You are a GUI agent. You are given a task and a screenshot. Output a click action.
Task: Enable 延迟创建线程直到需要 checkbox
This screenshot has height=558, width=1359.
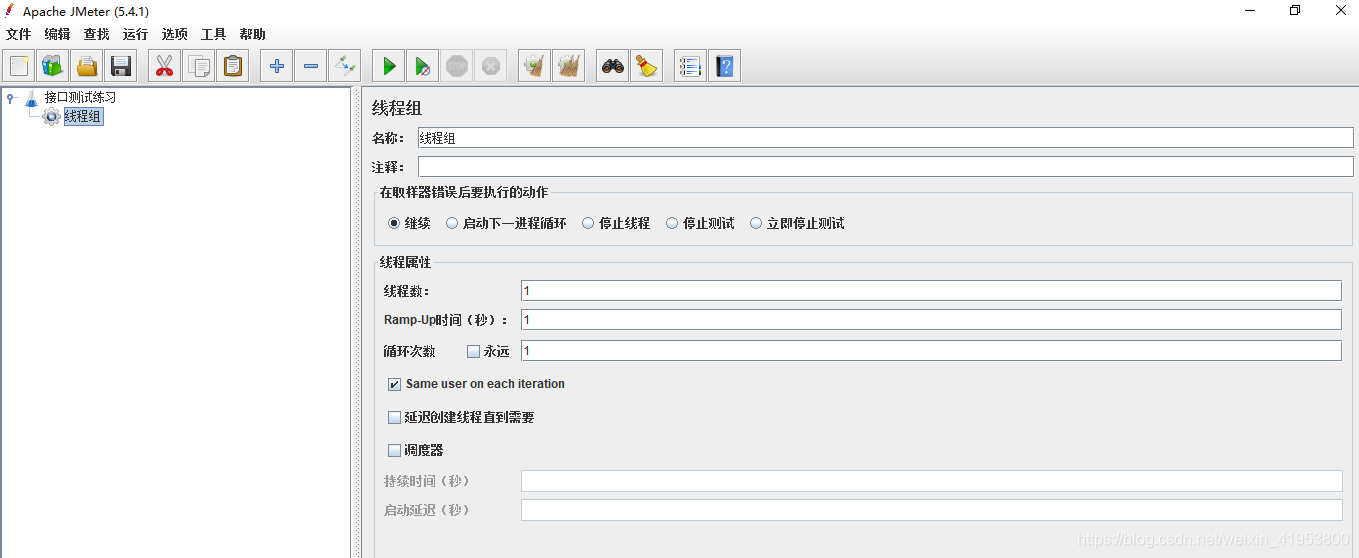(394, 417)
